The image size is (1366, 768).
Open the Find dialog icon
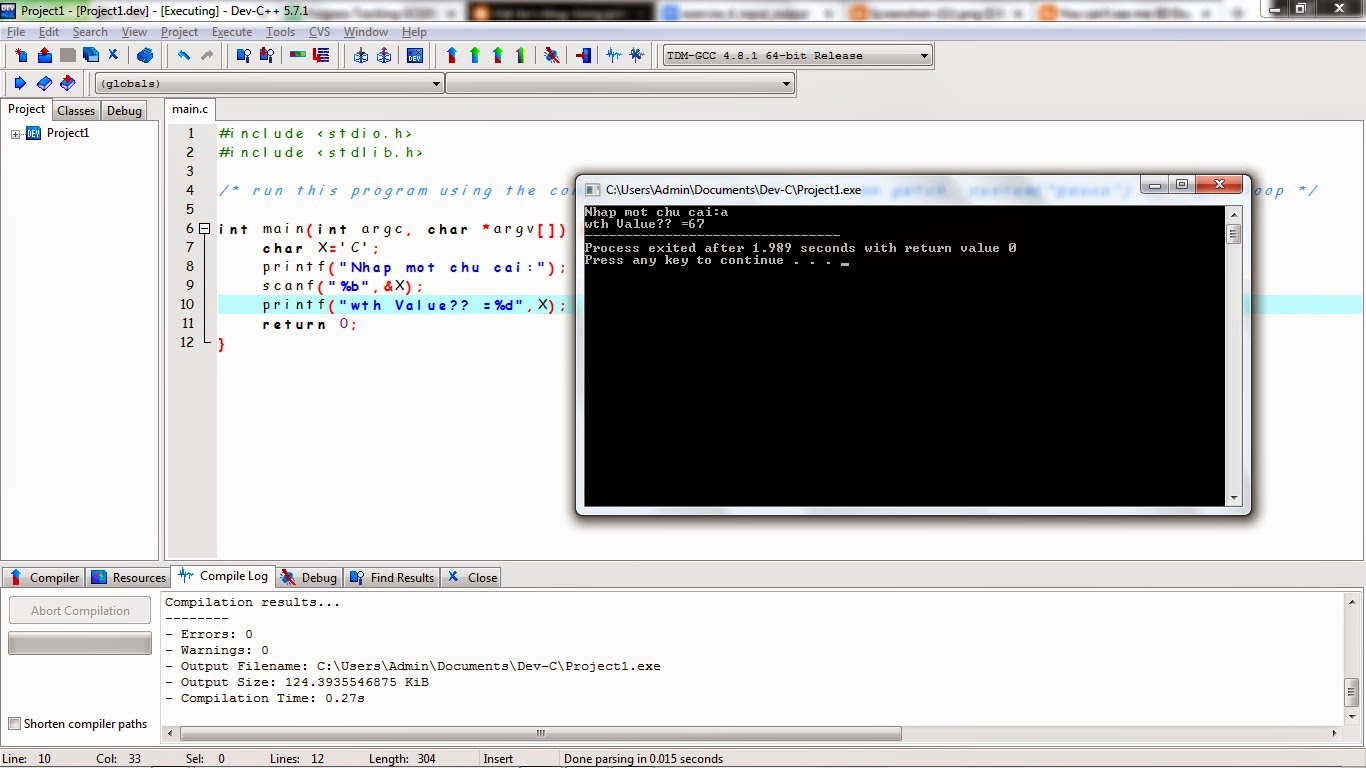[x=244, y=55]
